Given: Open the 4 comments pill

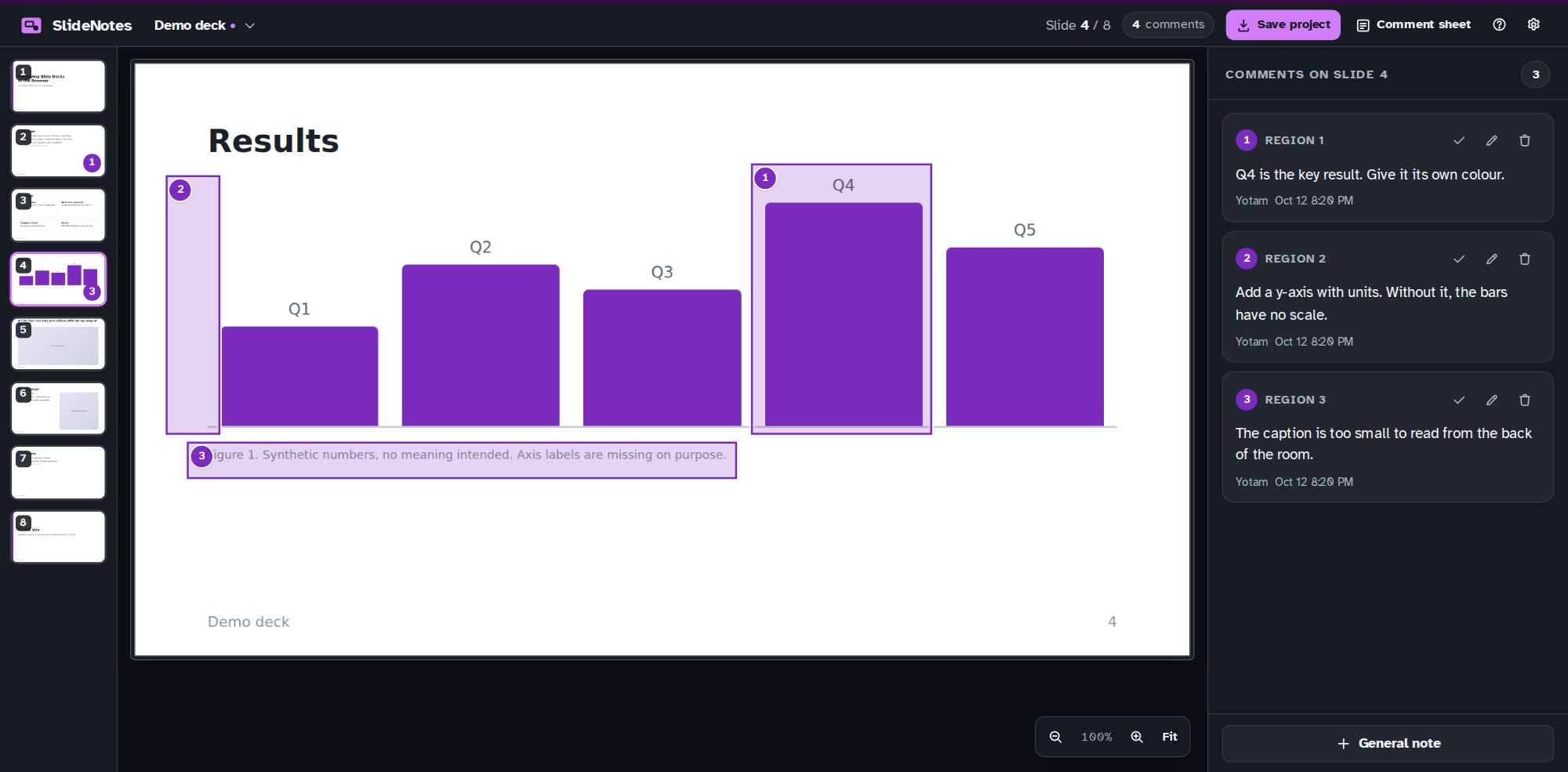Looking at the screenshot, I should tap(1167, 25).
